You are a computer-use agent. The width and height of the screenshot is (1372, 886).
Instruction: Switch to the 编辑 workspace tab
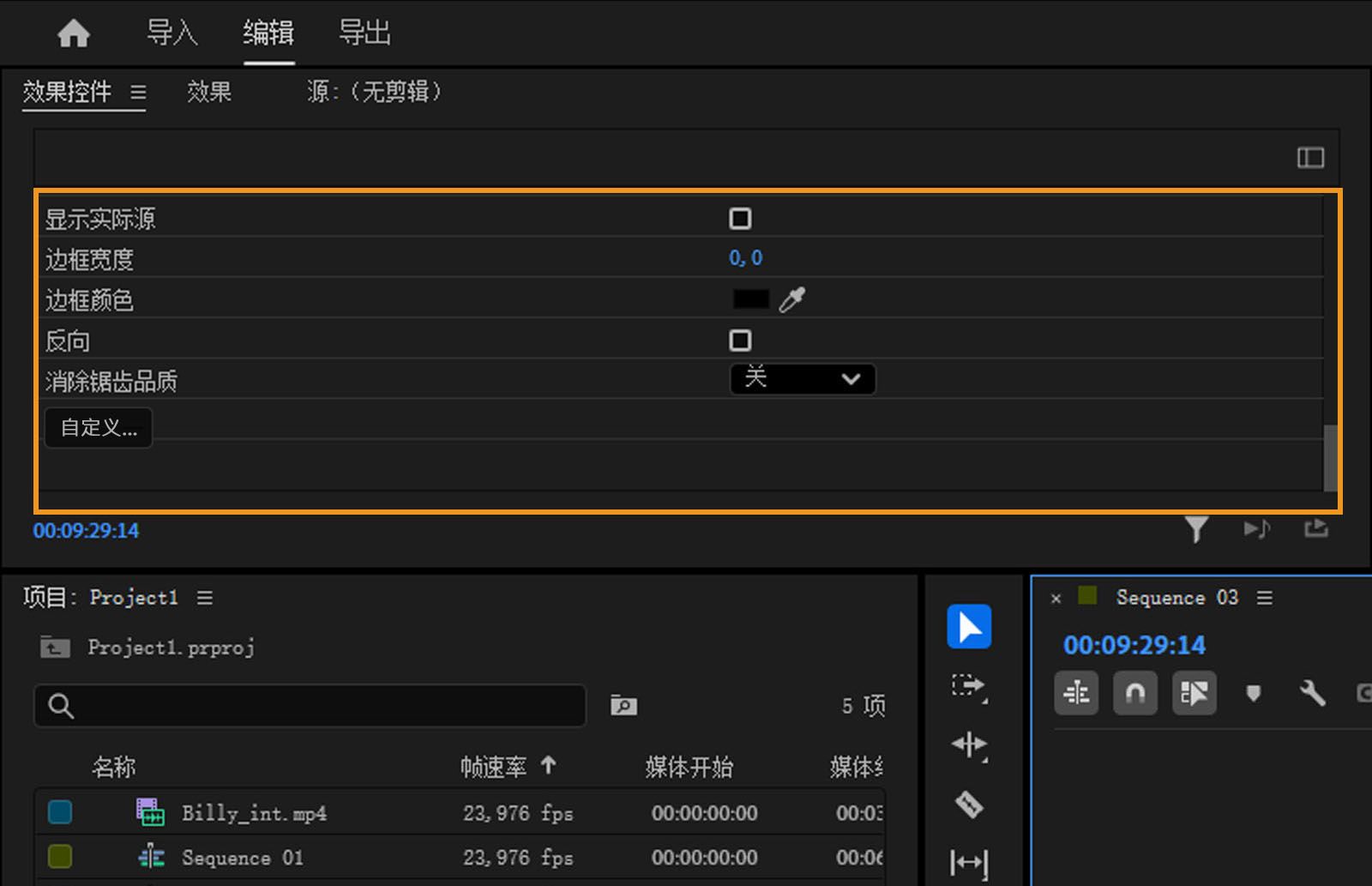[x=268, y=33]
